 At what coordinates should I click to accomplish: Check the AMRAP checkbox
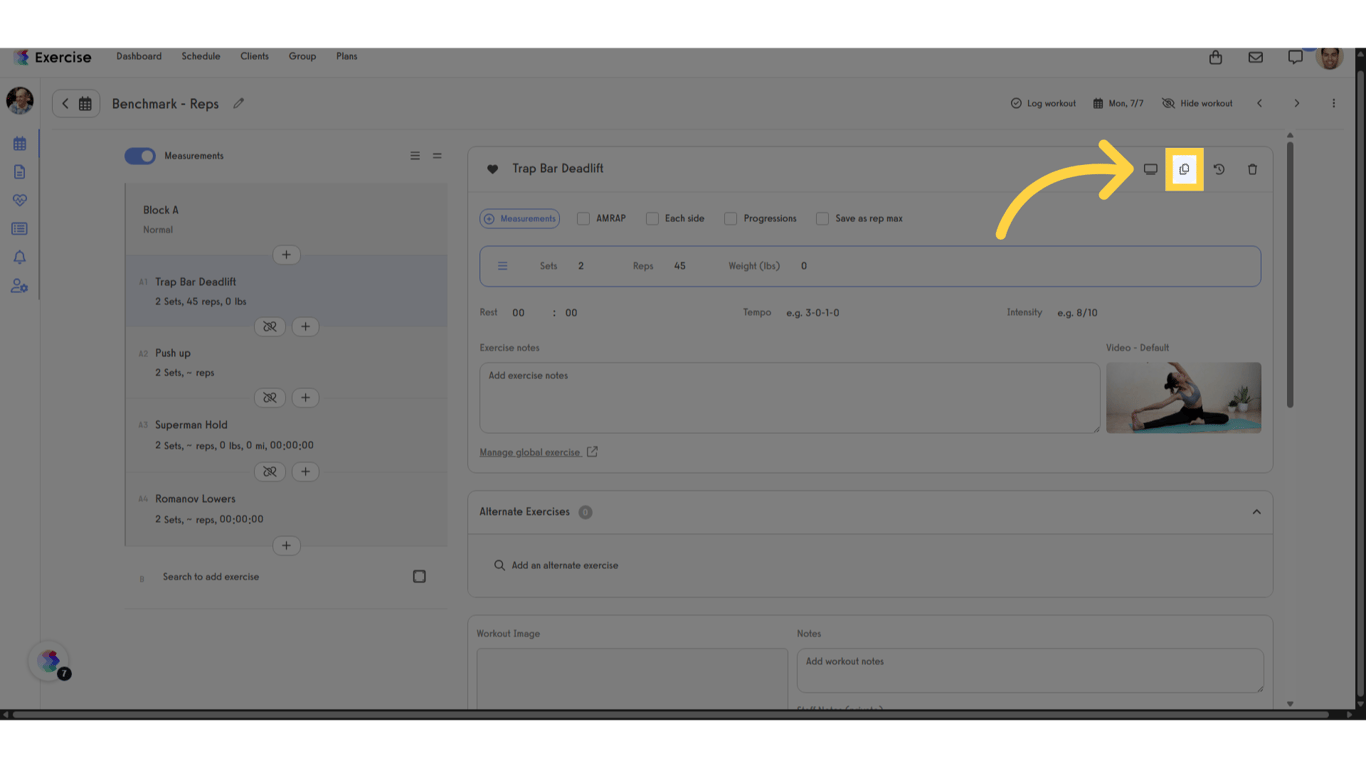(583, 218)
